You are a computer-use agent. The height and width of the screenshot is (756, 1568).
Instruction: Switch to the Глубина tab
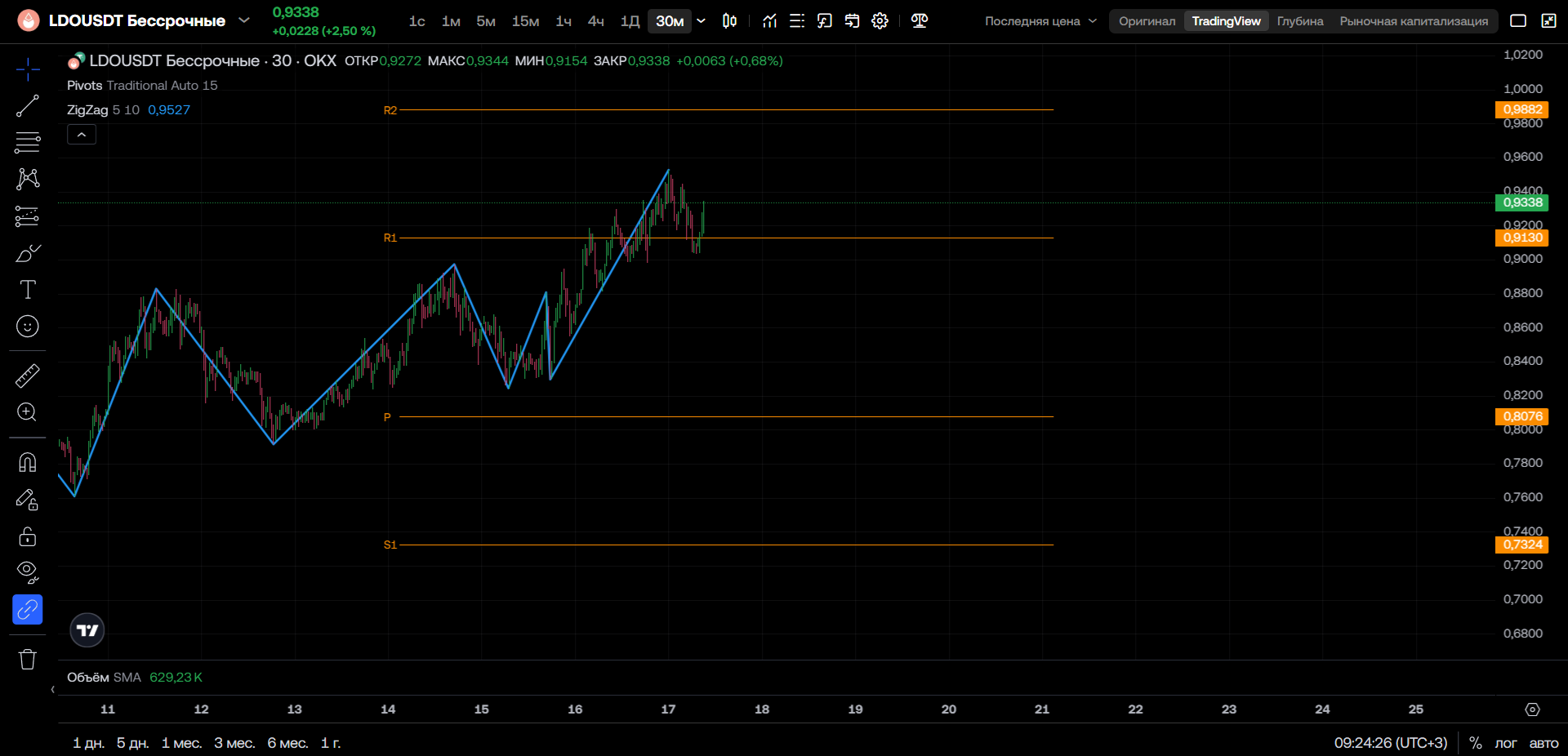[x=1299, y=21]
